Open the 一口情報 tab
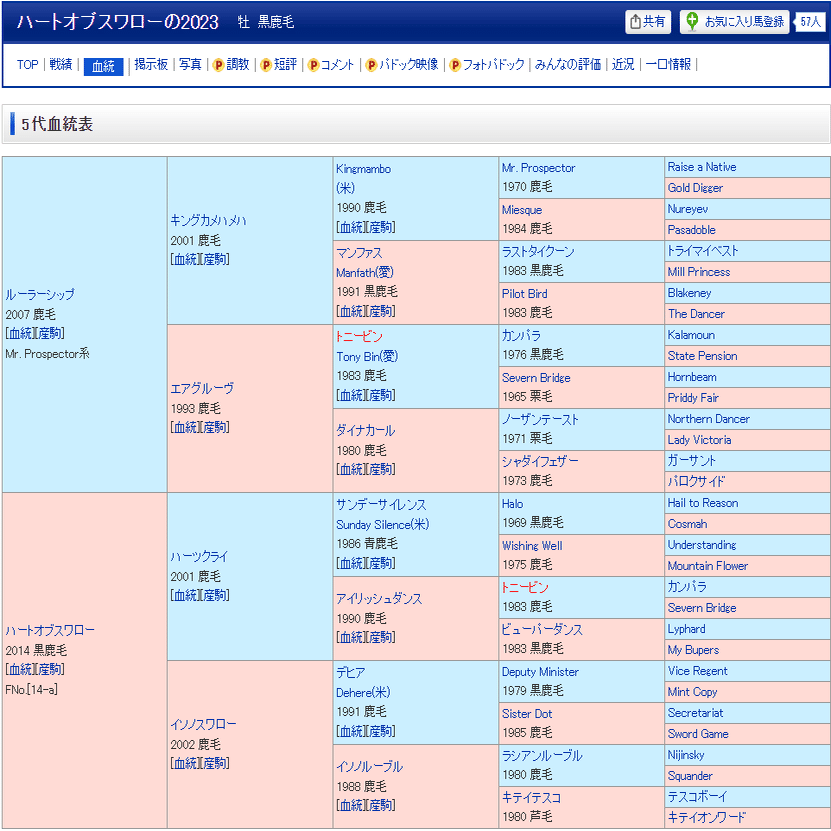Viewport: 831px width, 831px height. point(668,65)
